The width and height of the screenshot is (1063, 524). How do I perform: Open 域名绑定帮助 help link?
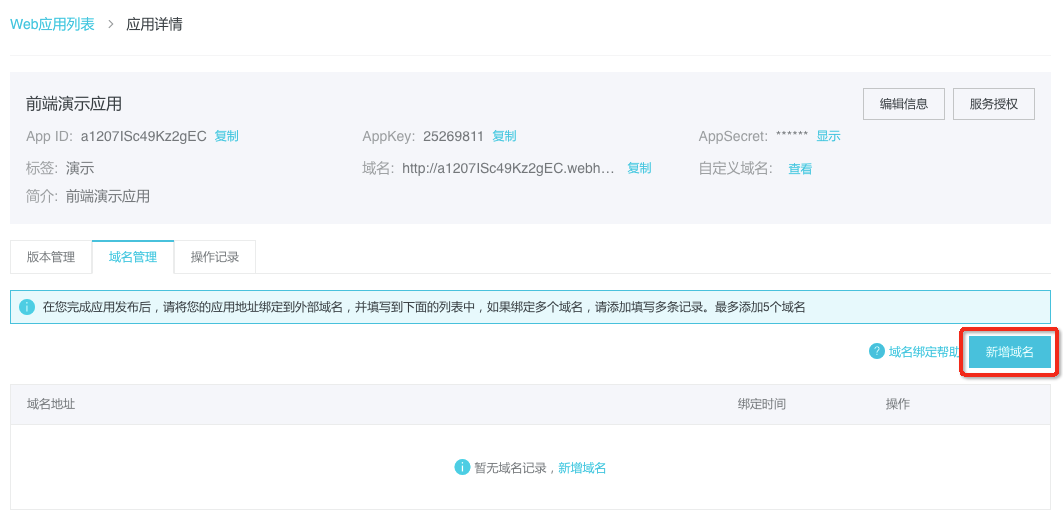coord(923,352)
